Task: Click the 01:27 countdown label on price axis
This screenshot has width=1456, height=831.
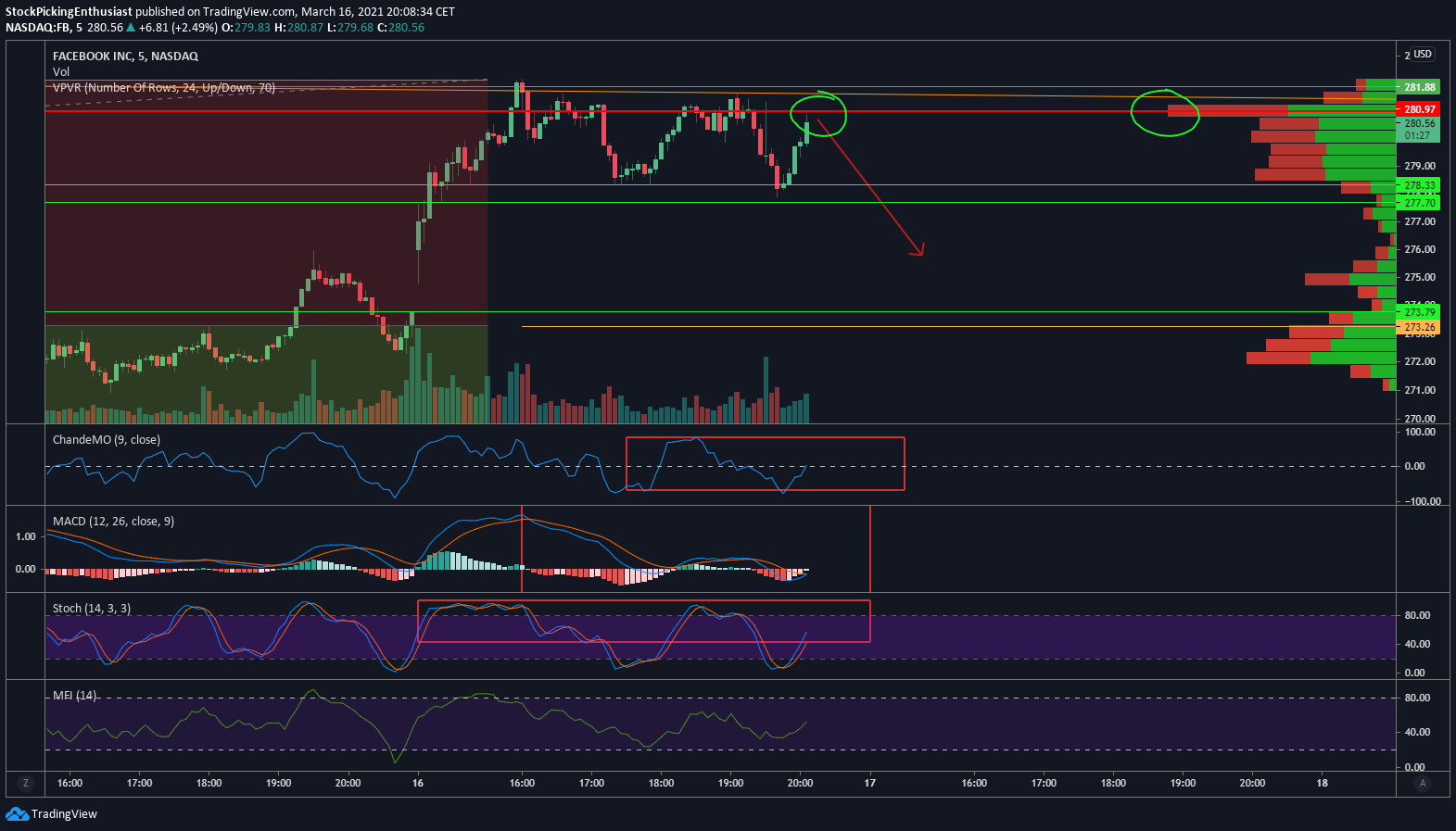Action: (x=1418, y=136)
